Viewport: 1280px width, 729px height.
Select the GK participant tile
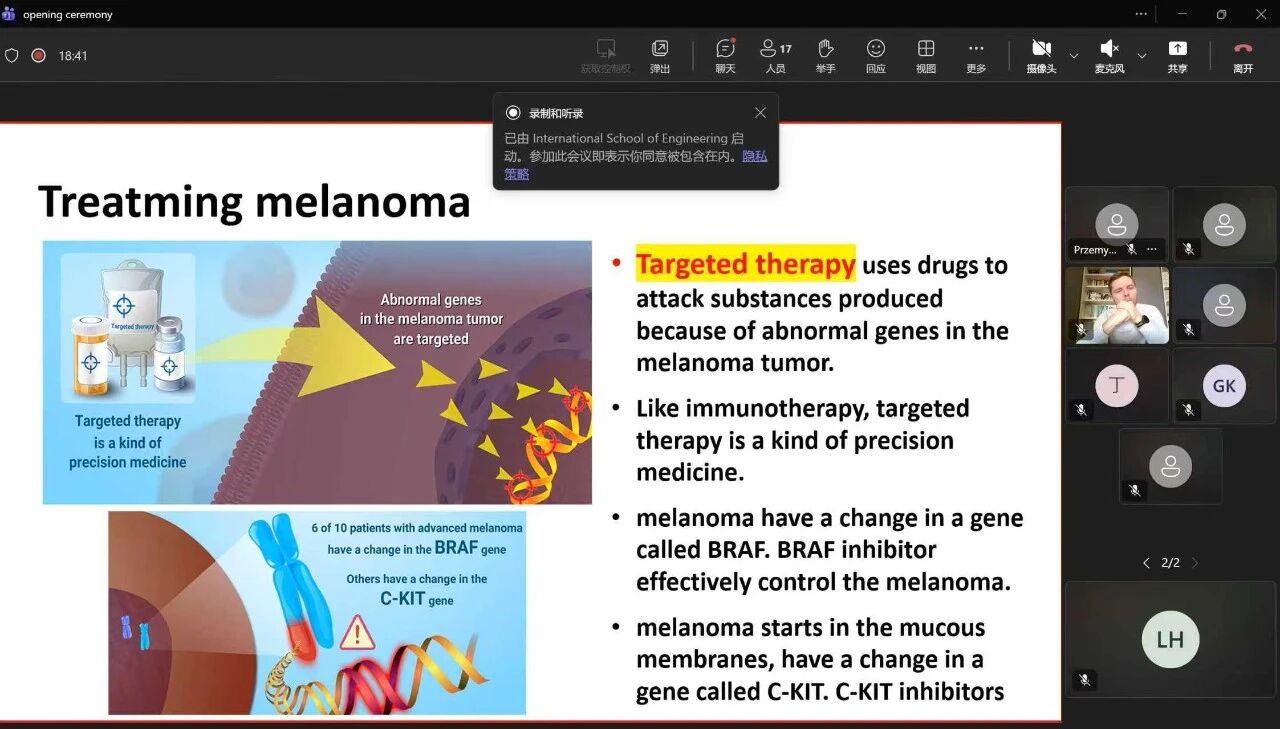(1224, 386)
